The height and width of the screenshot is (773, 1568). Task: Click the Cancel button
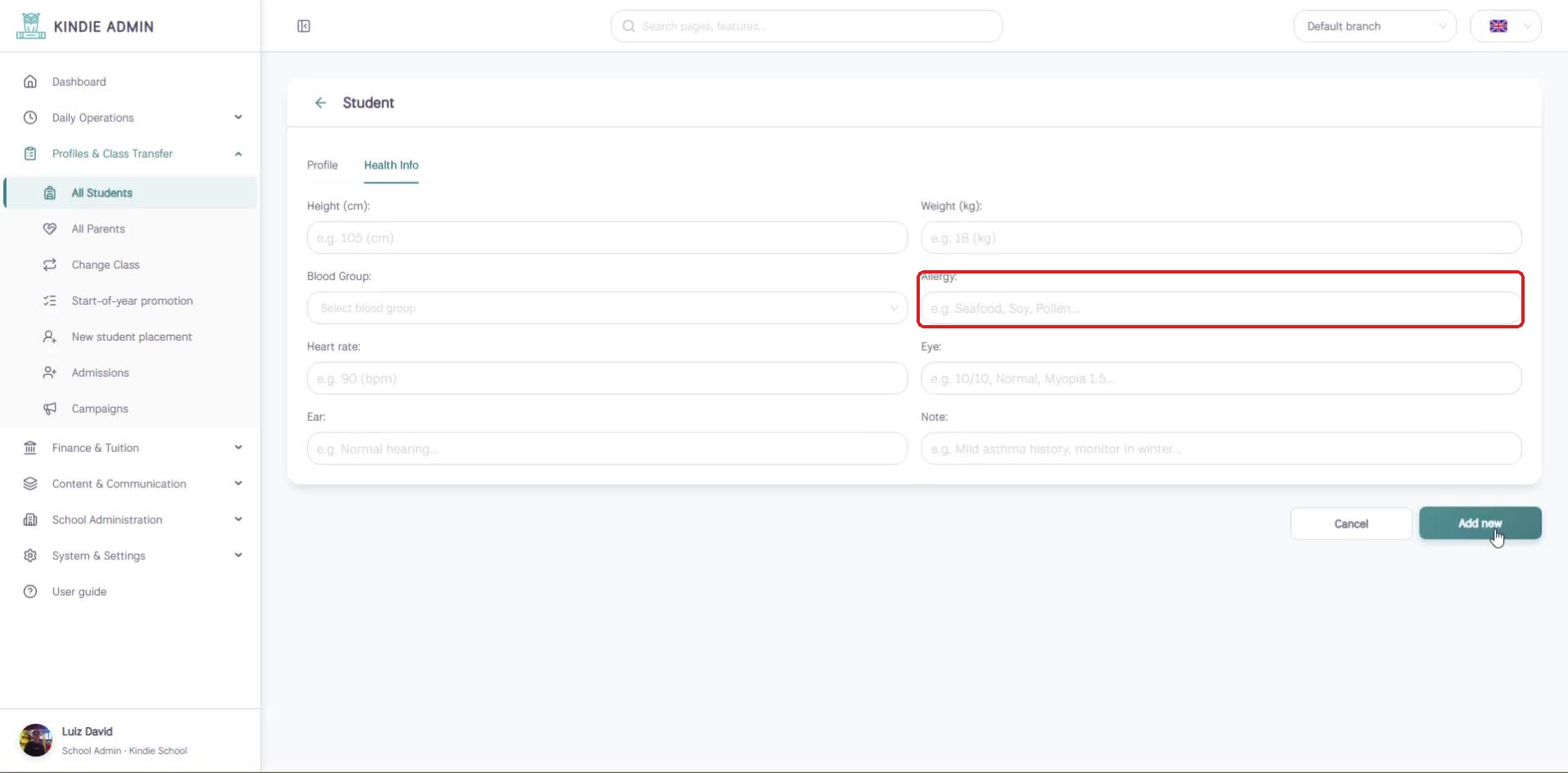coord(1351,524)
